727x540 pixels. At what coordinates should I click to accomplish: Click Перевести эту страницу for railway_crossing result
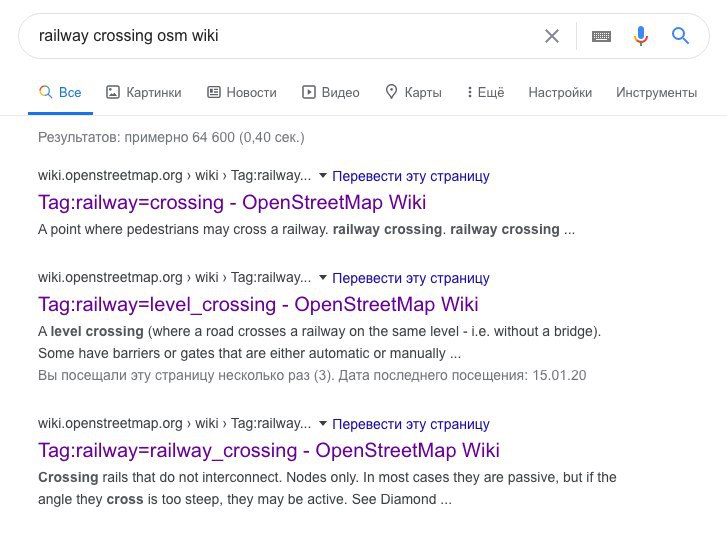pyautogui.click(x=411, y=424)
